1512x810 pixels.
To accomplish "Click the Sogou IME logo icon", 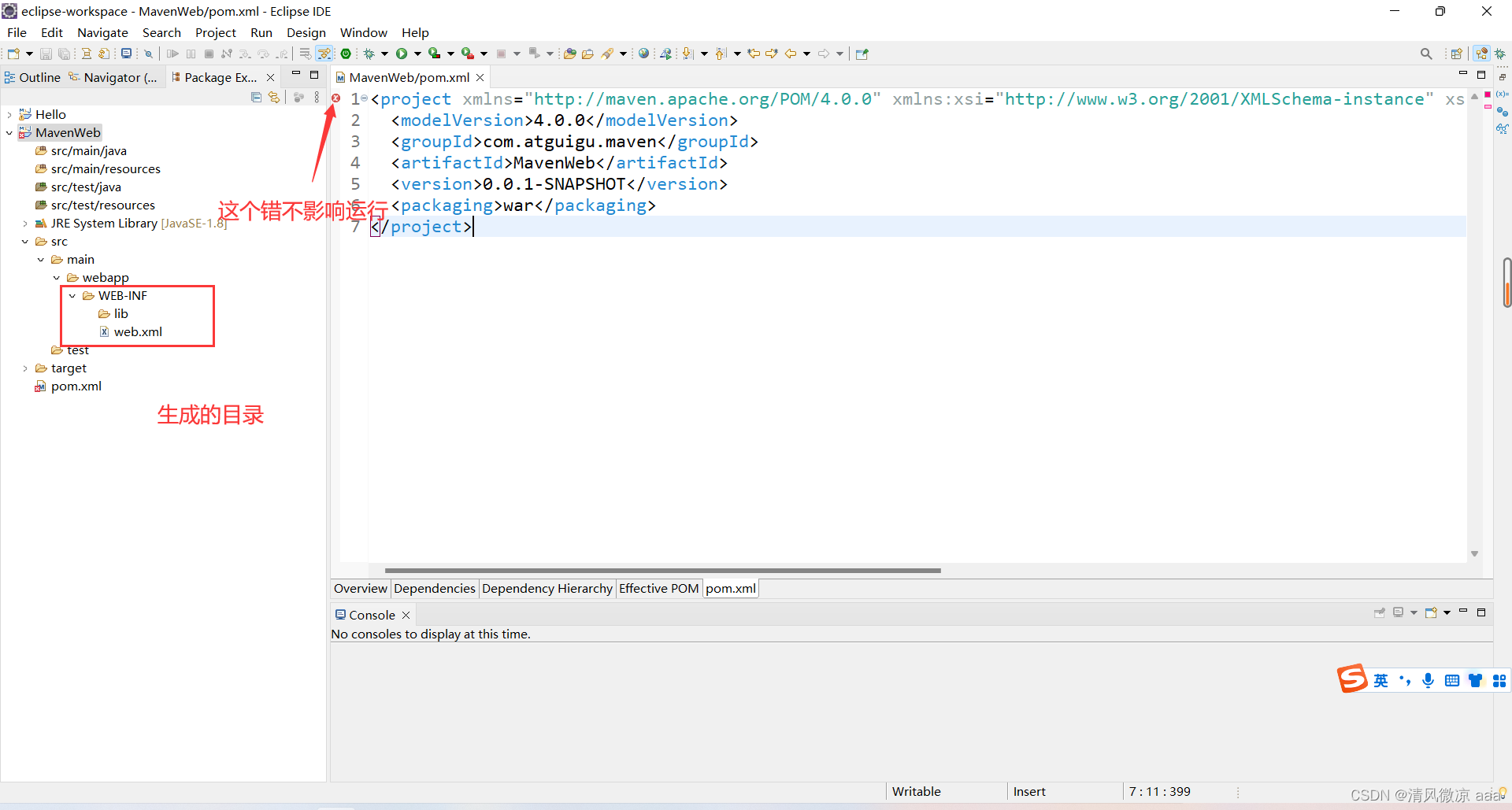I will coord(1352,679).
